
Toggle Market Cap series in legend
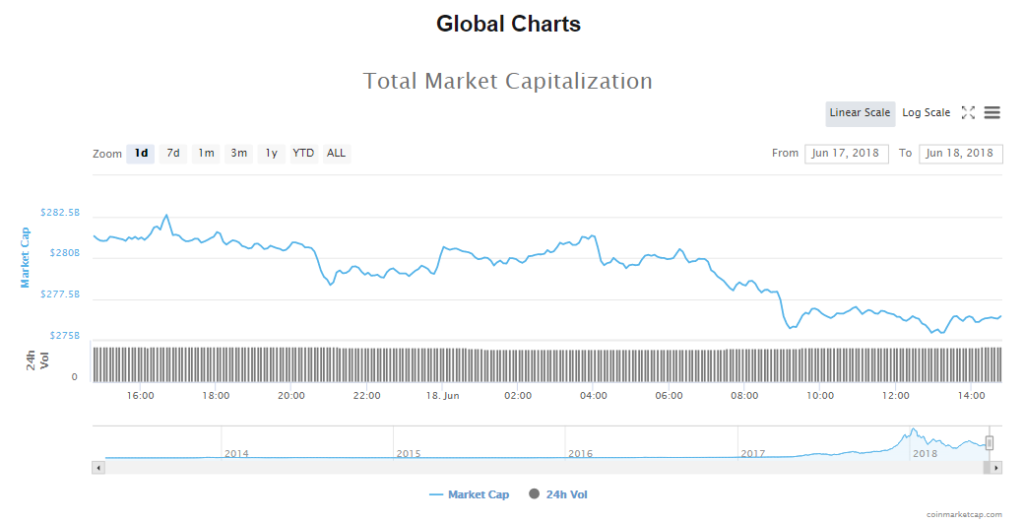point(469,494)
